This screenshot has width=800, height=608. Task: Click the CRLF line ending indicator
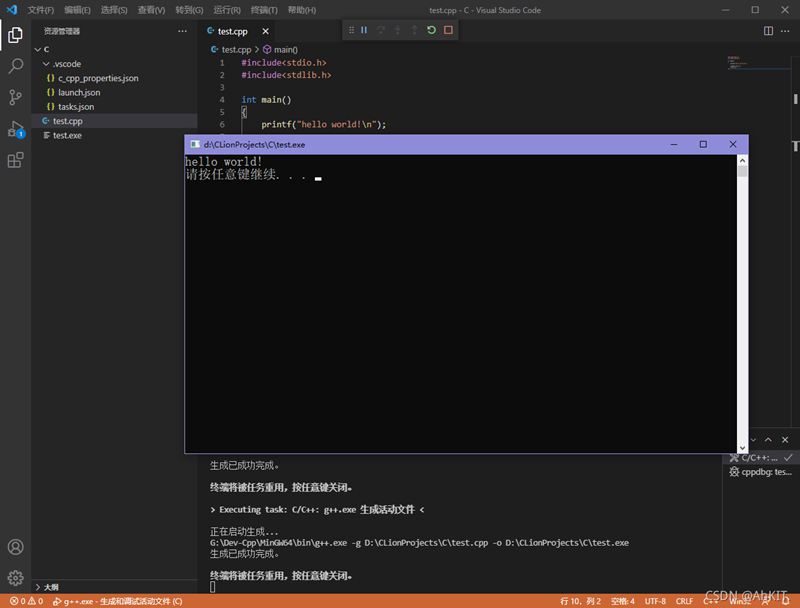tap(684, 601)
